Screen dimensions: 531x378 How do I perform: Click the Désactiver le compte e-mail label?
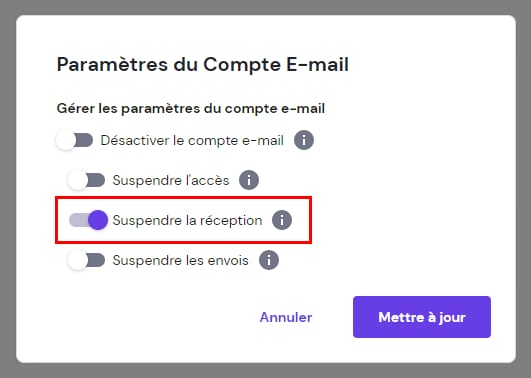(x=192, y=140)
